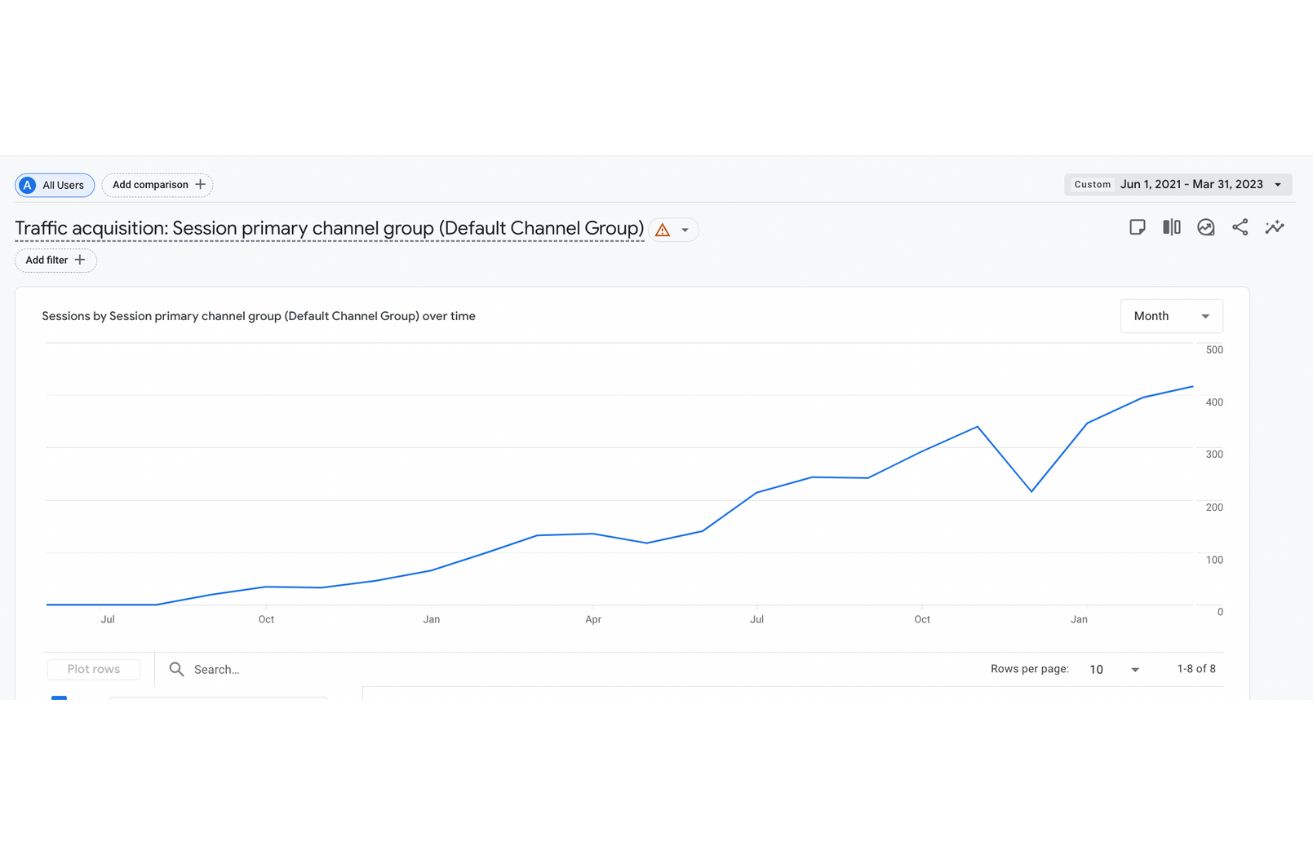Image resolution: width=1313 pixels, height=854 pixels.
Task: Click into the Search field
Action: click(x=260, y=669)
